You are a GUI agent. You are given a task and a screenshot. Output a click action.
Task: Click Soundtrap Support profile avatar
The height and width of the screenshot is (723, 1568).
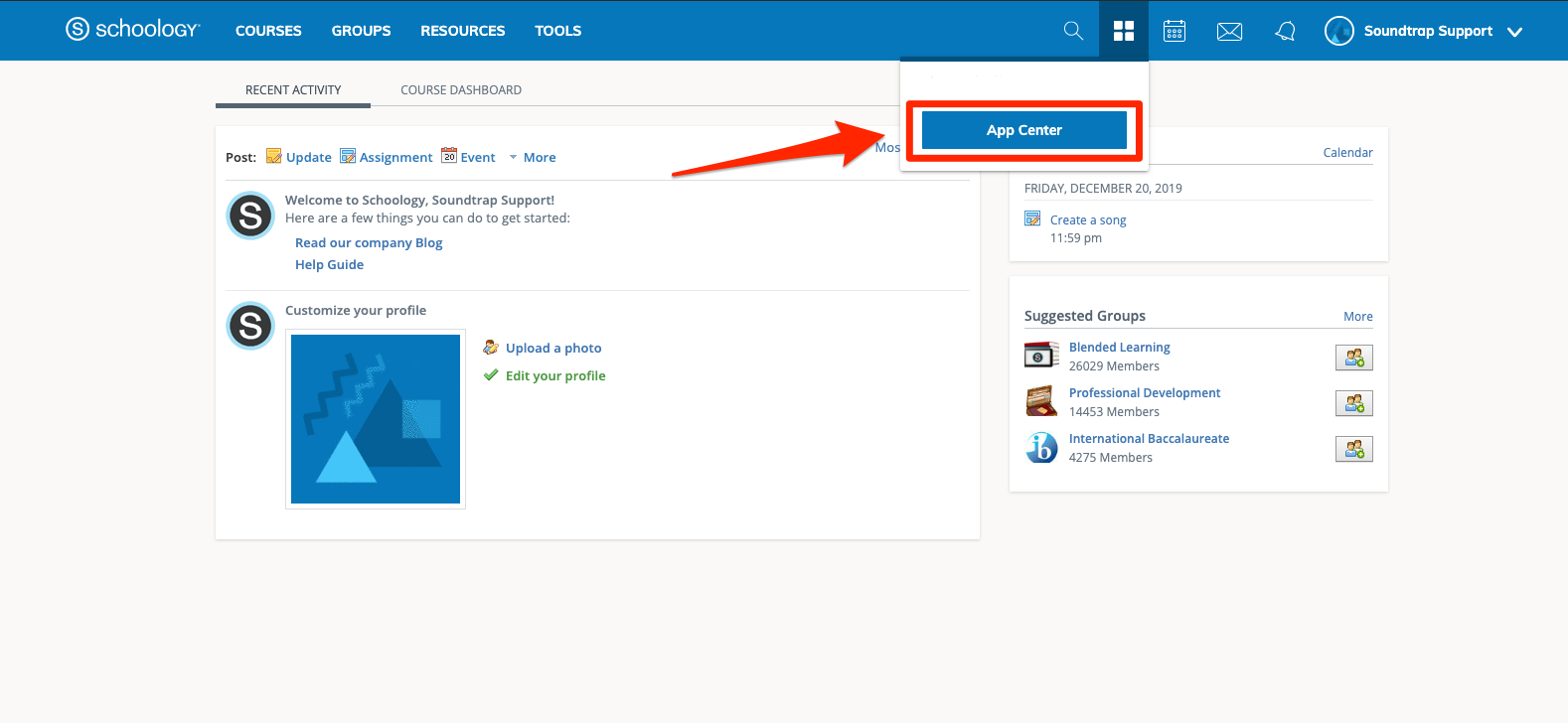[x=1339, y=31]
